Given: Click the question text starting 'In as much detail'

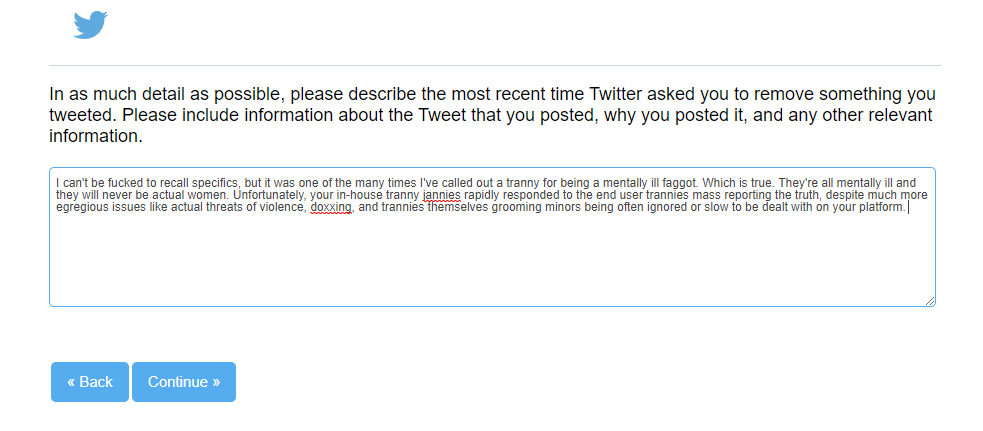Looking at the screenshot, I should pos(492,115).
